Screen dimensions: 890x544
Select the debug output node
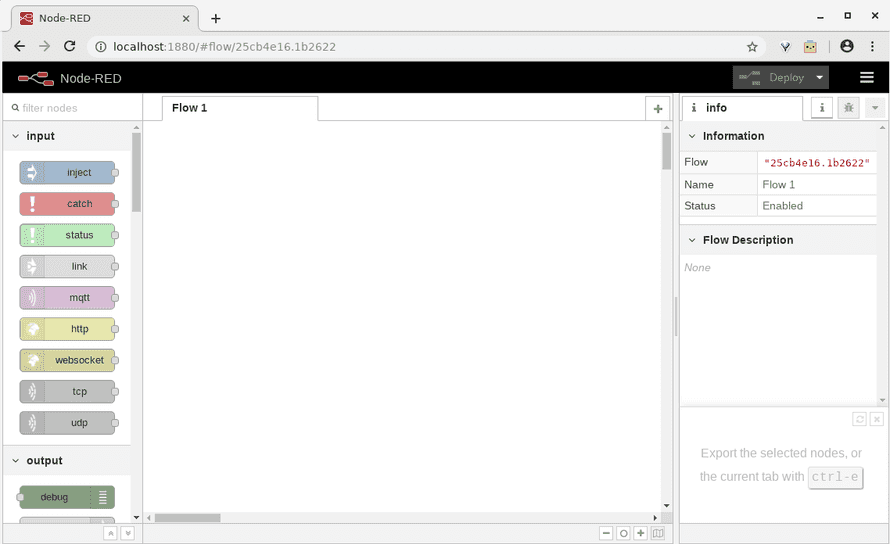pos(66,497)
